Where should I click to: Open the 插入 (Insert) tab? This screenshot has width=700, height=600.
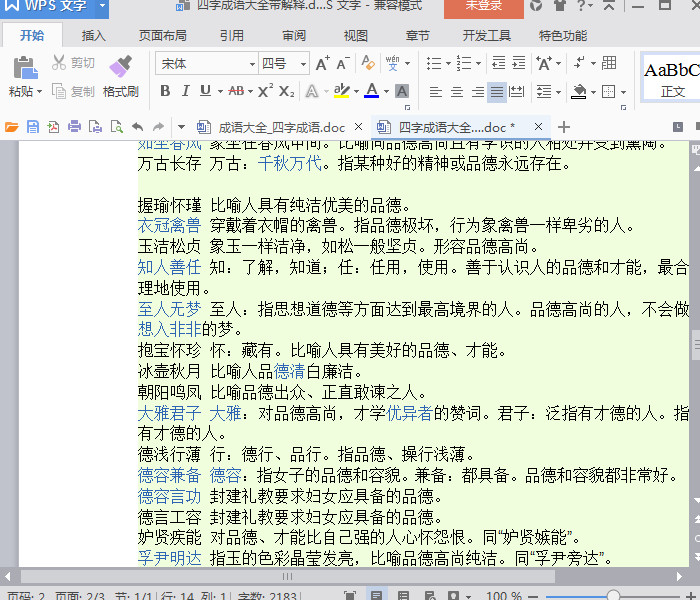pos(94,35)
